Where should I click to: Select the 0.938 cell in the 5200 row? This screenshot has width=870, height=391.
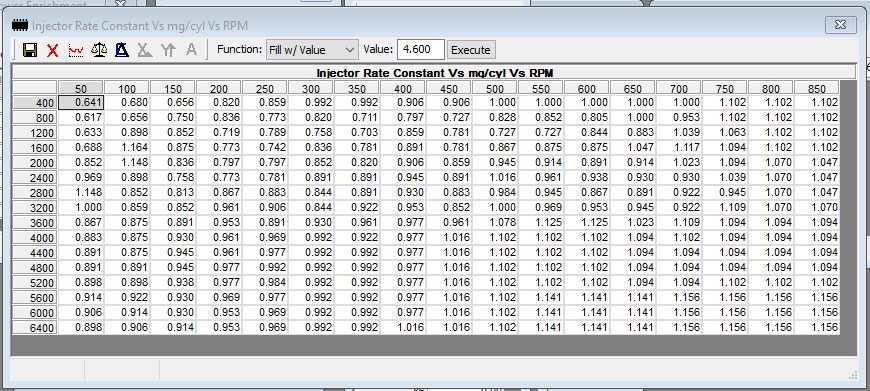pyautogui.click(x=173, y=282)
